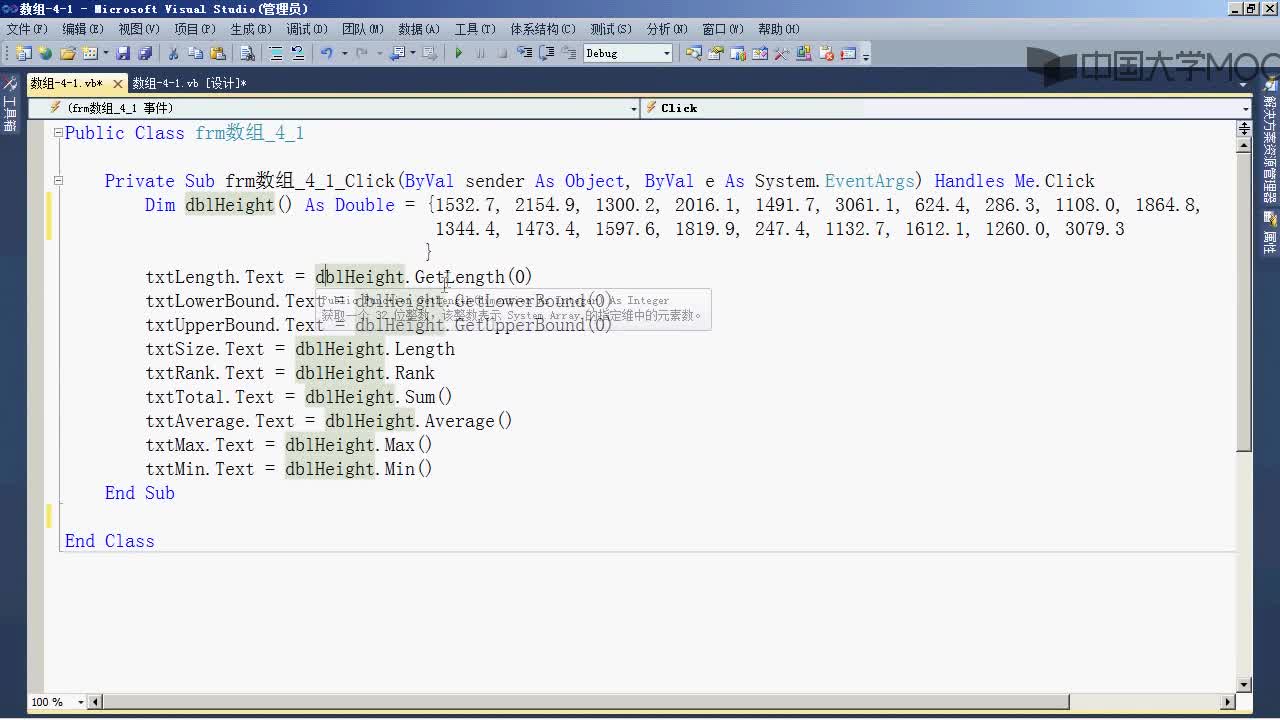
Task: Open the toolbar options overflow arrow
Action: pyautogui.click(x=866, y=55)
